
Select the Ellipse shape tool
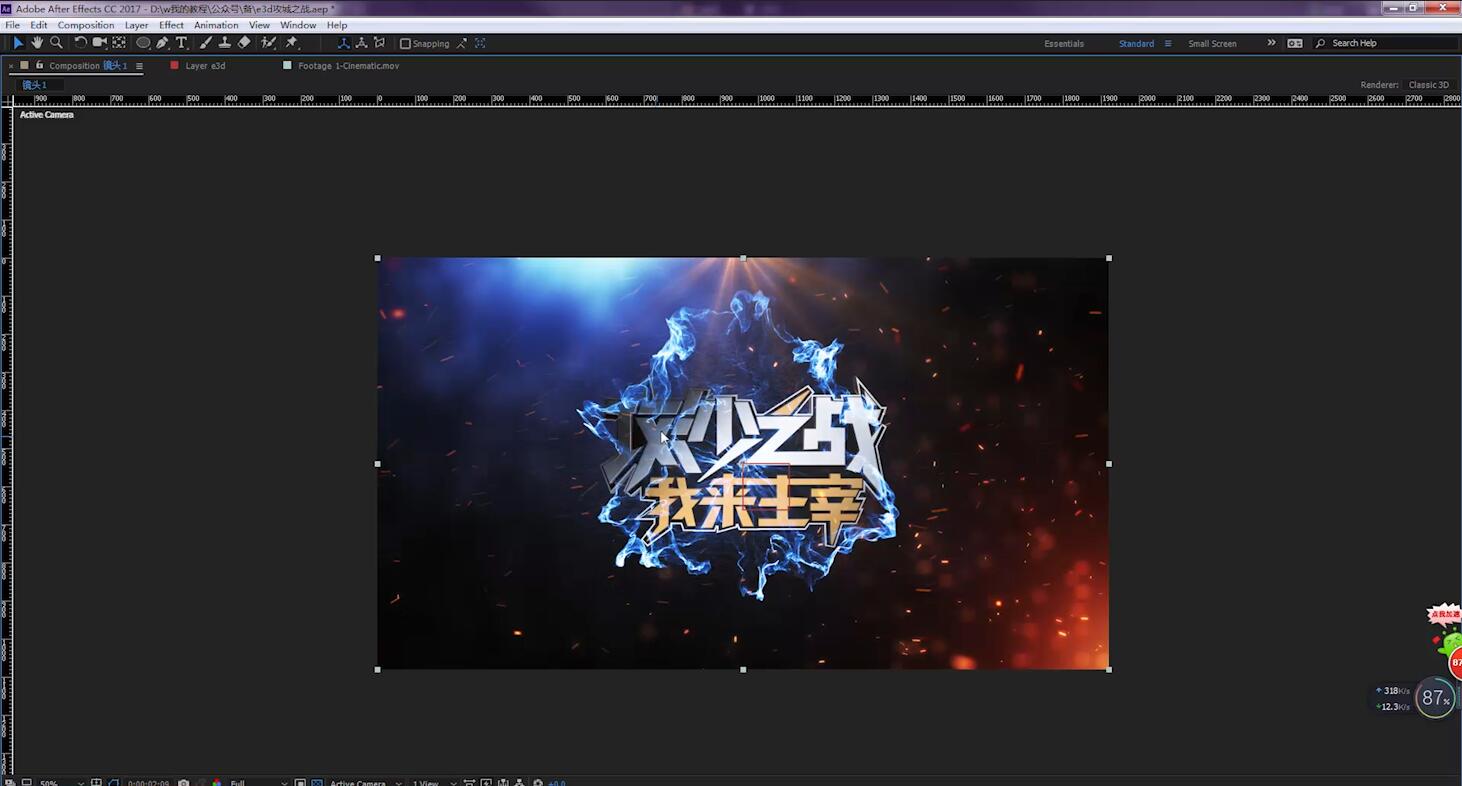pos(143,43)
